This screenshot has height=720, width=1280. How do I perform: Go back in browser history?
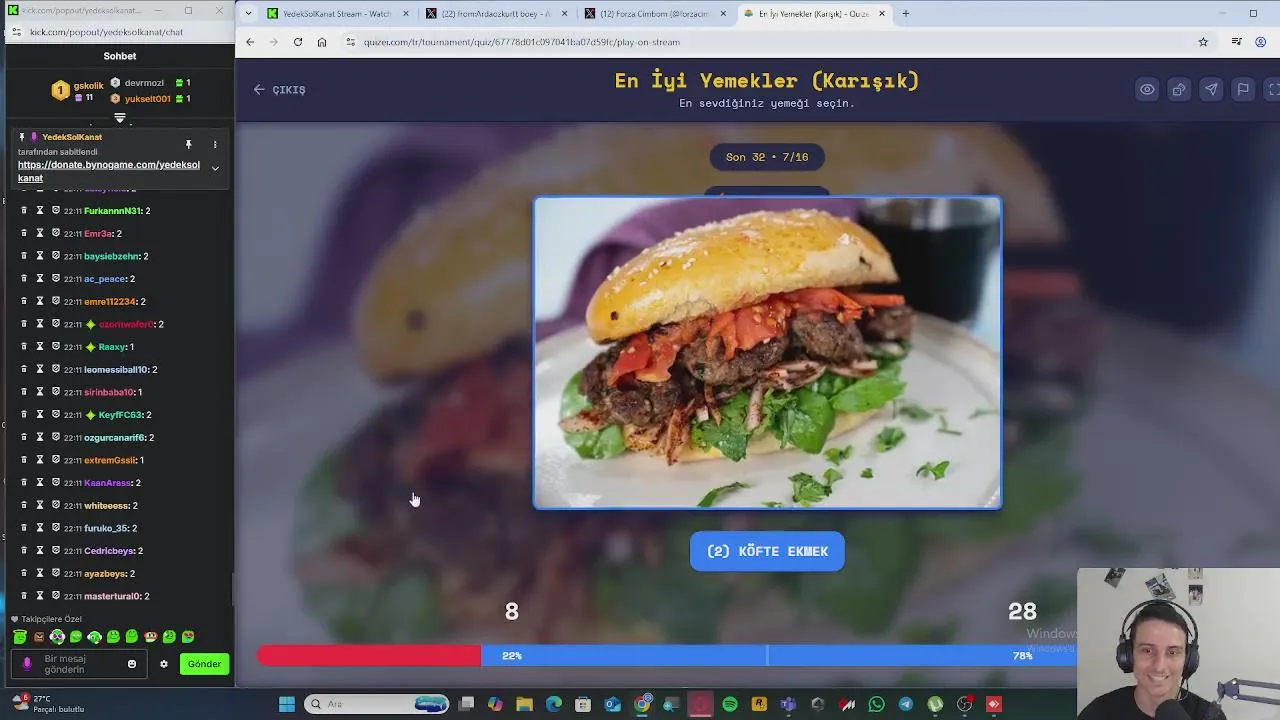pyautogui.click(x=250, y=42)
